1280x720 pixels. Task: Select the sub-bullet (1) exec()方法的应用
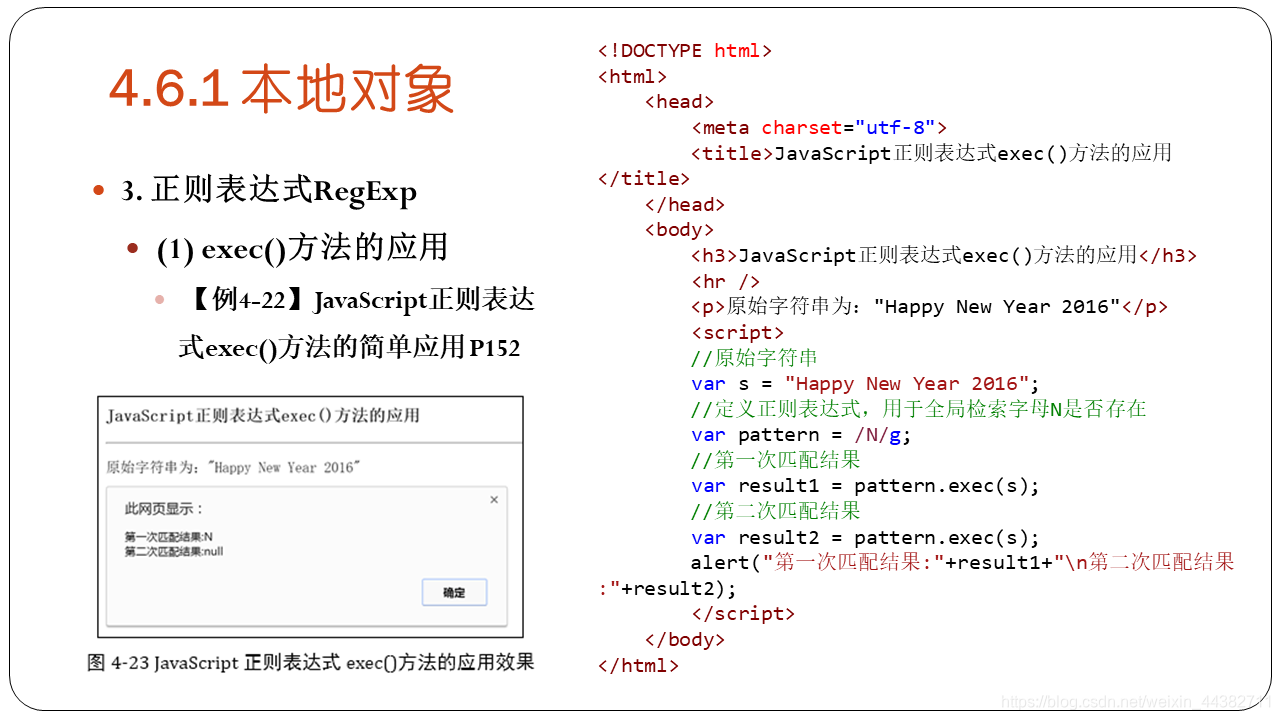coord(302,248)
